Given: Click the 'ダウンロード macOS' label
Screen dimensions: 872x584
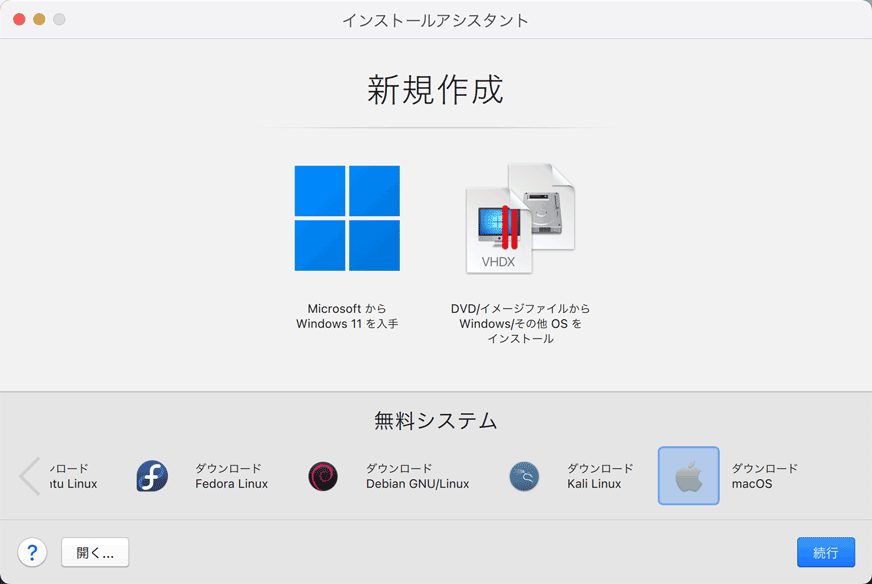Looking at the screenshot, I should pos(765,476).
